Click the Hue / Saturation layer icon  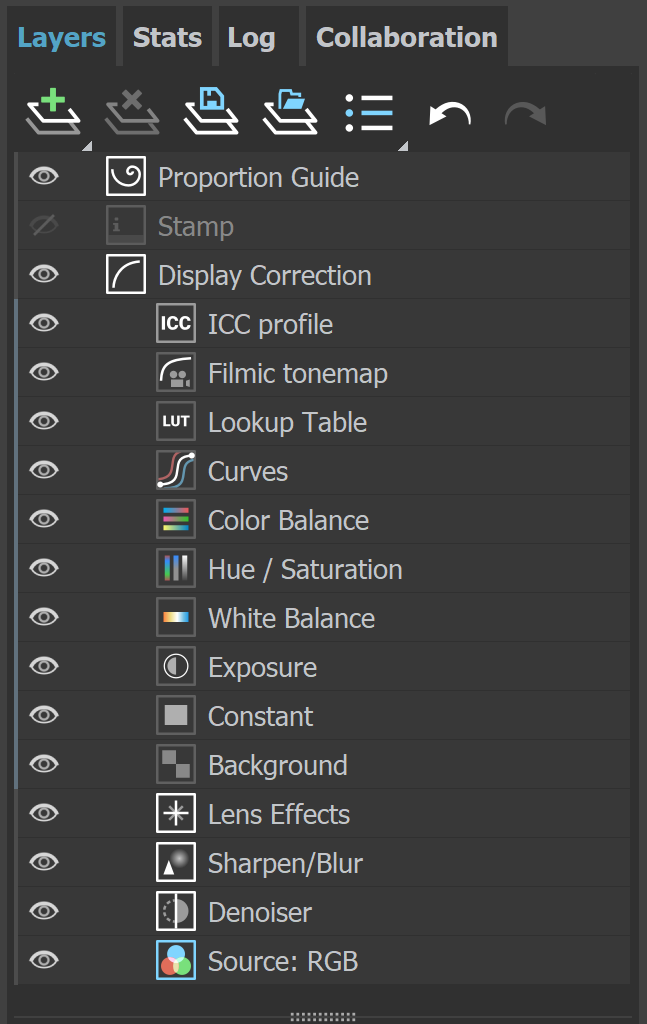tap(175, 568)
